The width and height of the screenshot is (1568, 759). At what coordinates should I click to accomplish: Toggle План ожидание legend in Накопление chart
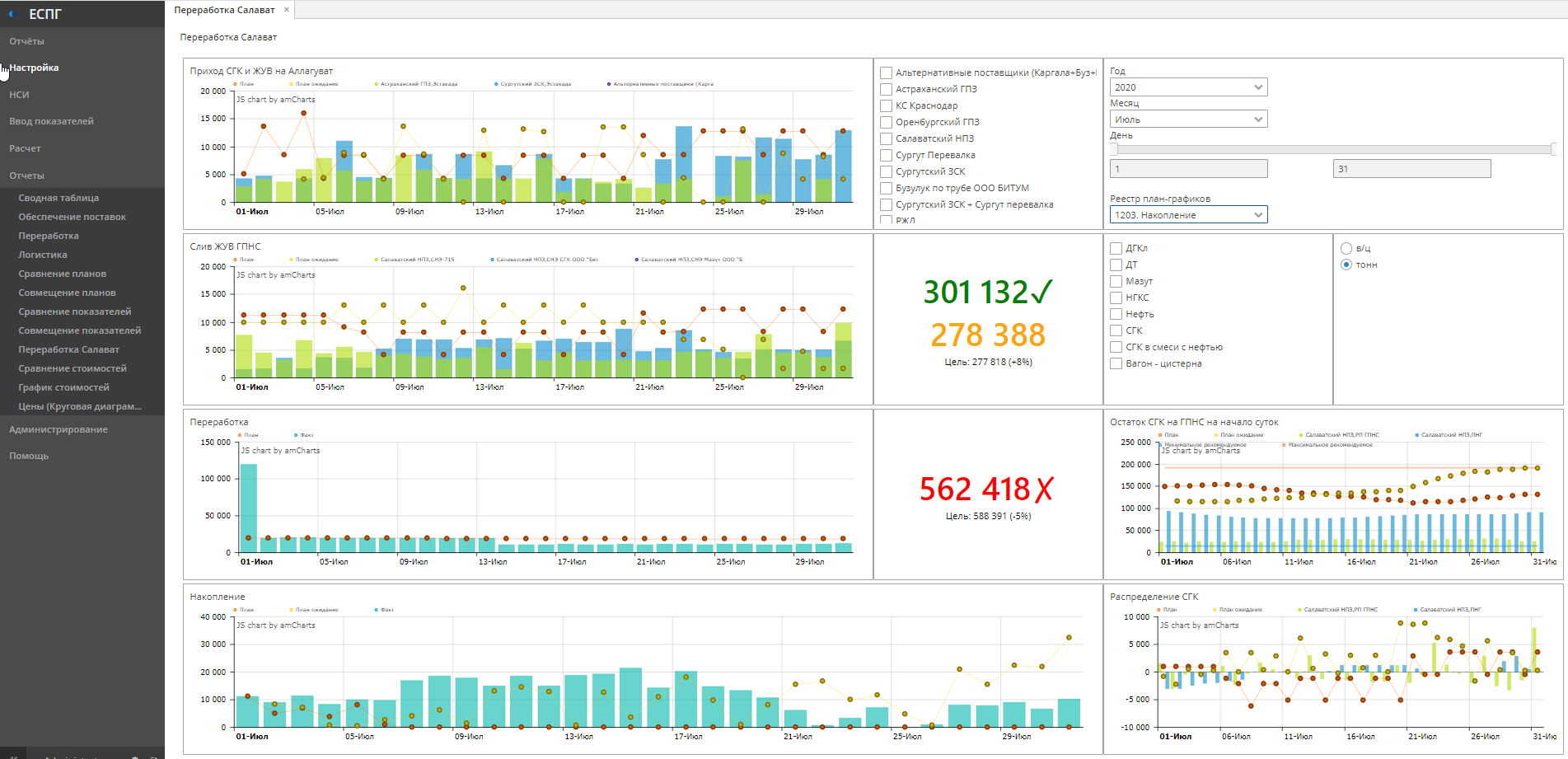313,610
